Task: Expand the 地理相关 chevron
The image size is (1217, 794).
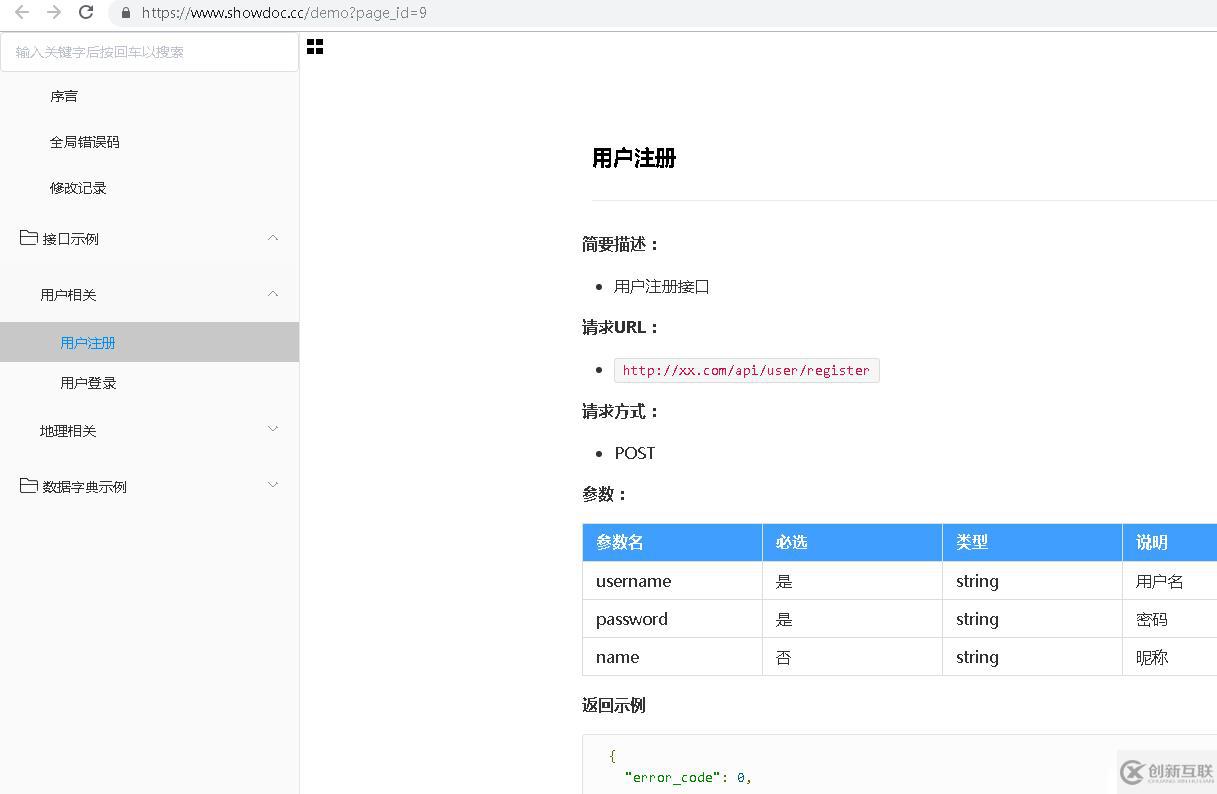Action: (273, 430)
